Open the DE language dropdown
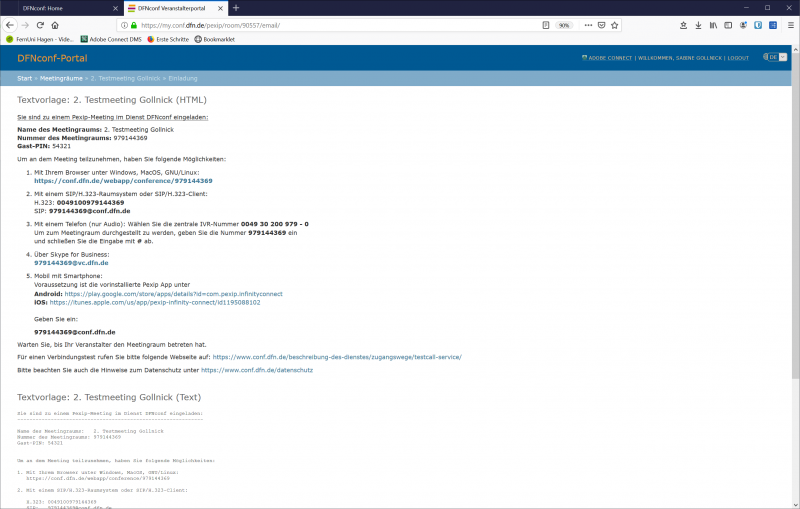The image size is (800, 509). (x=778, y=57)
